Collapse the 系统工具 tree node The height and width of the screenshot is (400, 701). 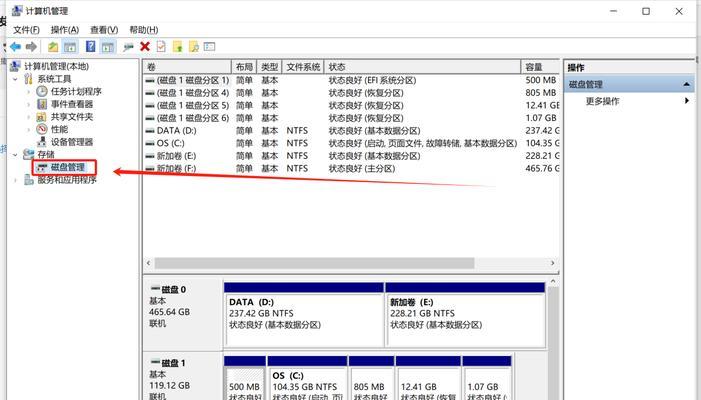point(15,79)
